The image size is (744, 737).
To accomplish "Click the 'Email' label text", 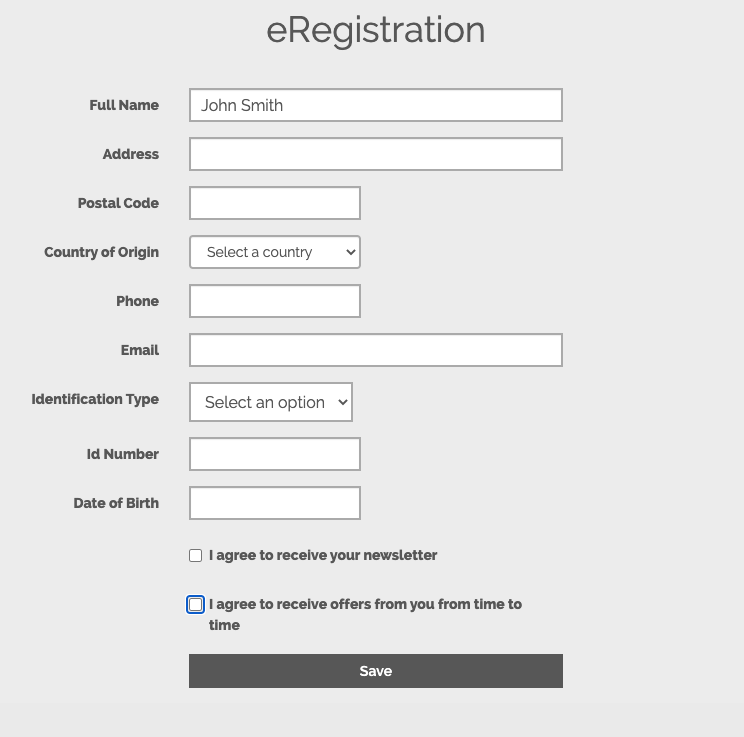I will pyautogui.click(x=140, y=350).
